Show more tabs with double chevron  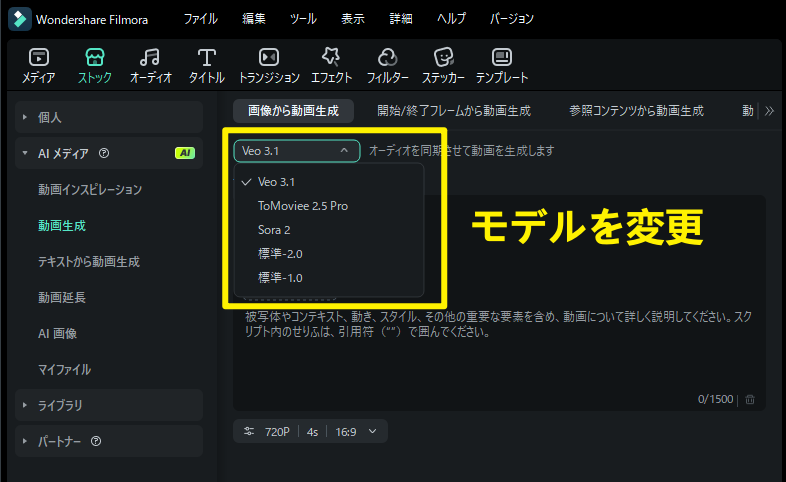(x=769, y=111)
